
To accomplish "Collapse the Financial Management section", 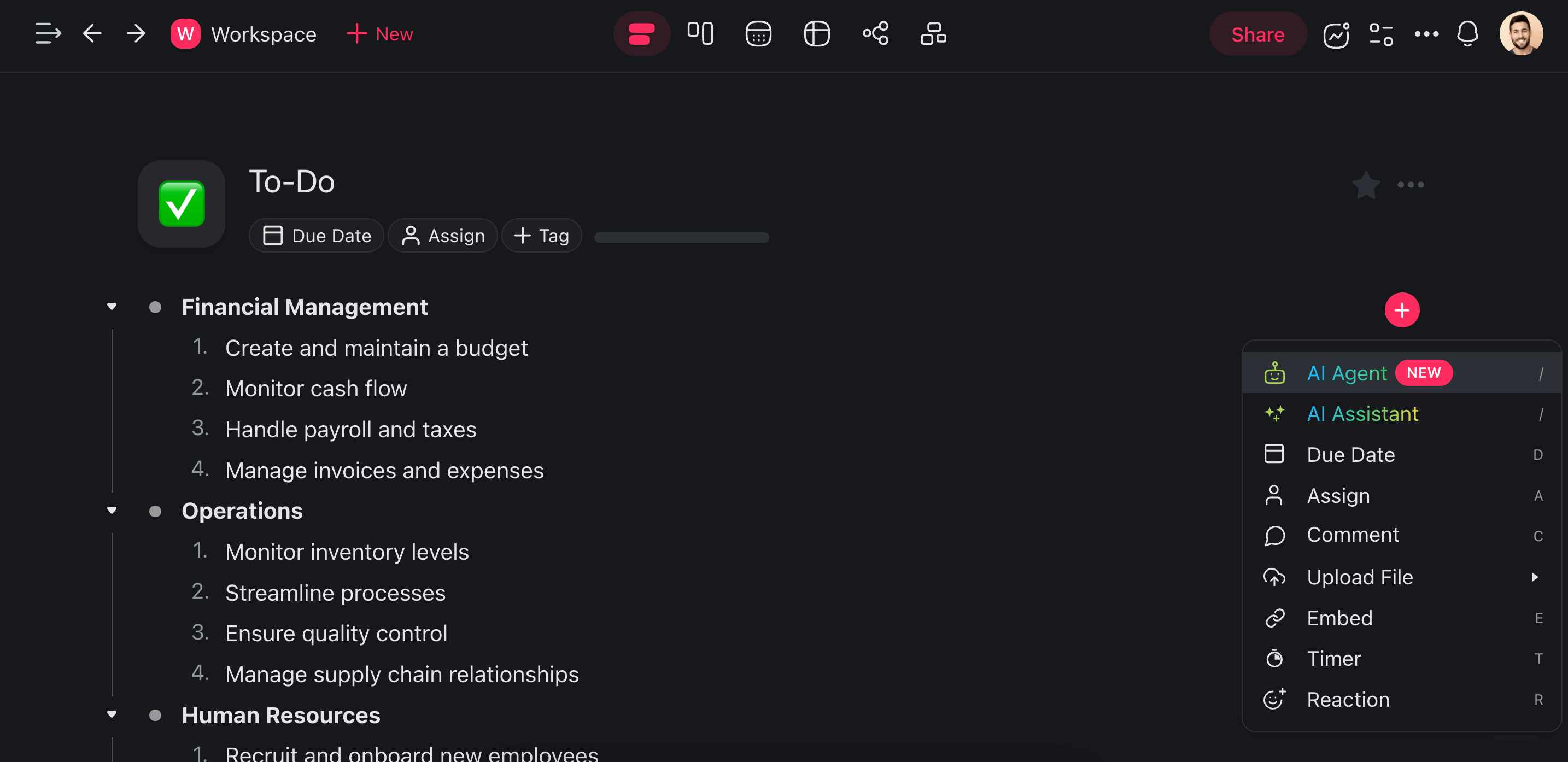I will [x=112, y=306].
